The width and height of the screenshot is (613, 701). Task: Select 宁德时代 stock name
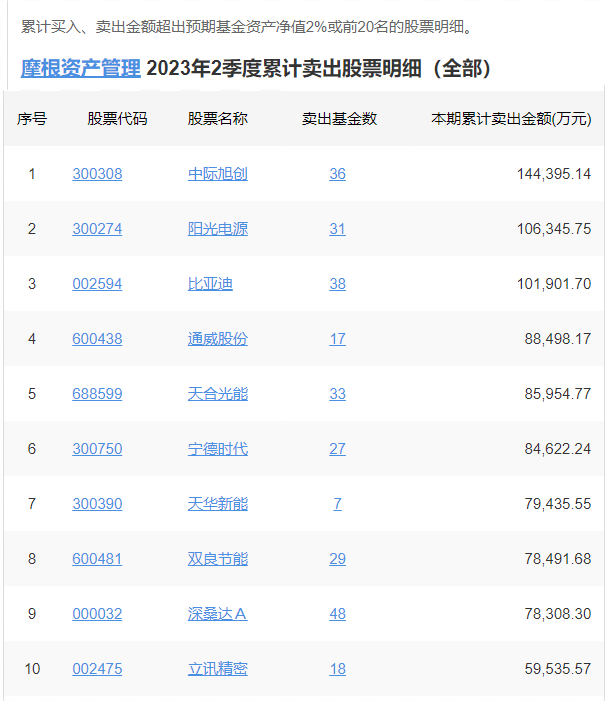tap(217, 449)
